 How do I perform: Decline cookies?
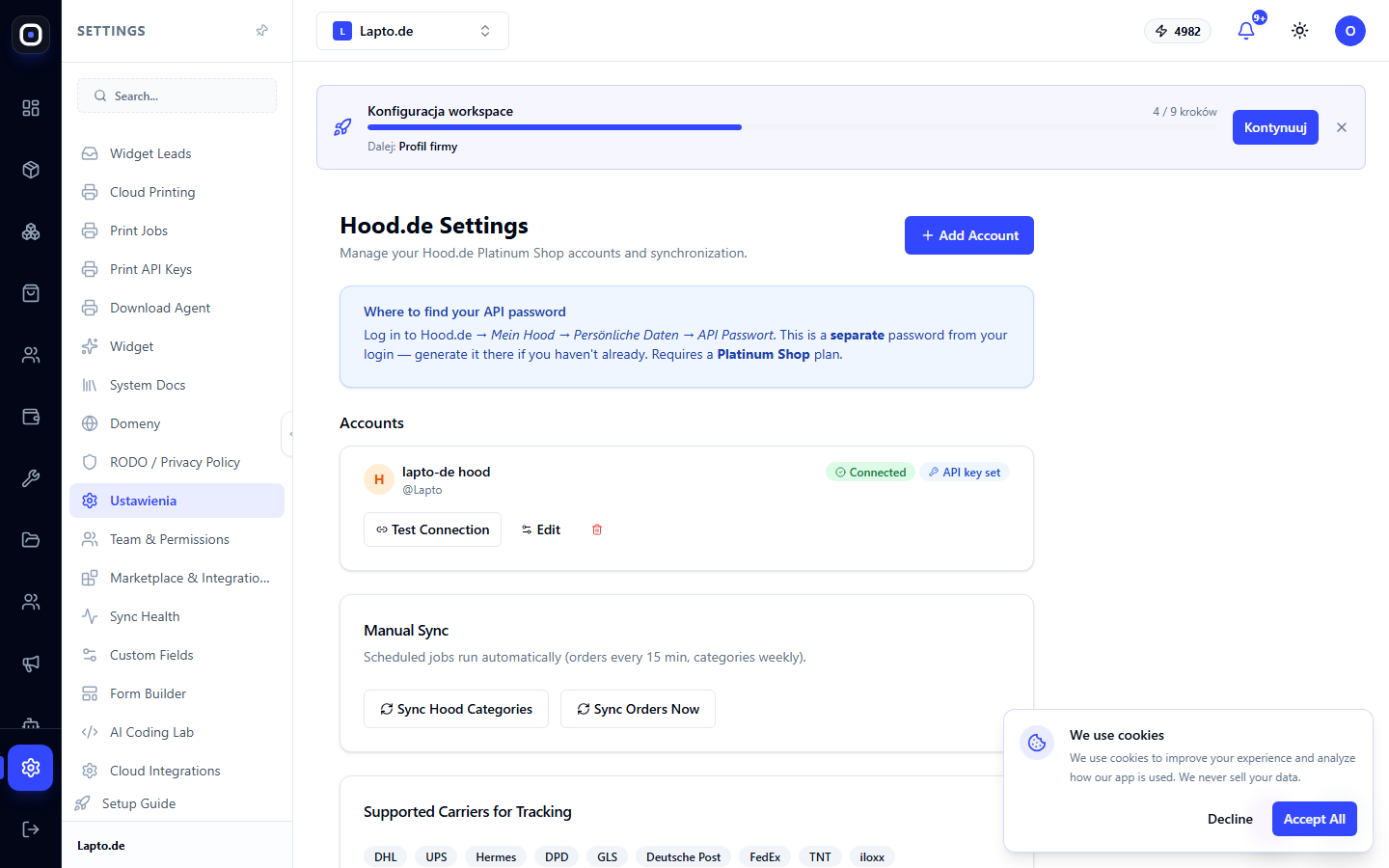(1230, 819)
